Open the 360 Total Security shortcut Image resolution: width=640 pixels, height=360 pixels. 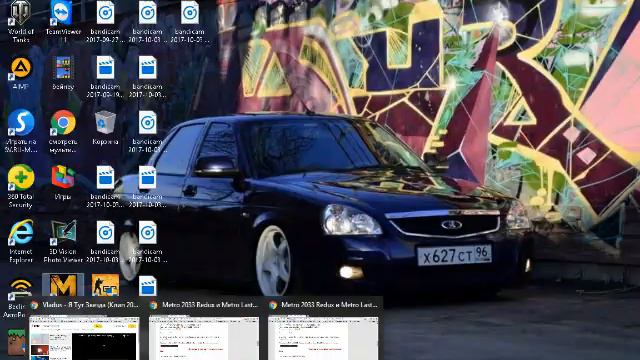(20, 186)
